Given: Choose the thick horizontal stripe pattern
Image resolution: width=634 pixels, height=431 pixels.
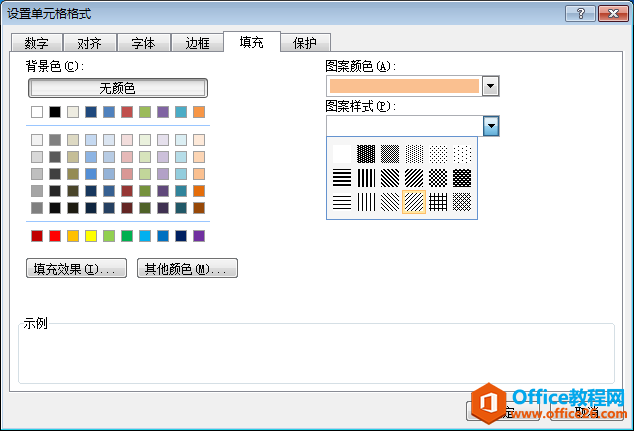Looking at the screenshot, I should 343,178.
